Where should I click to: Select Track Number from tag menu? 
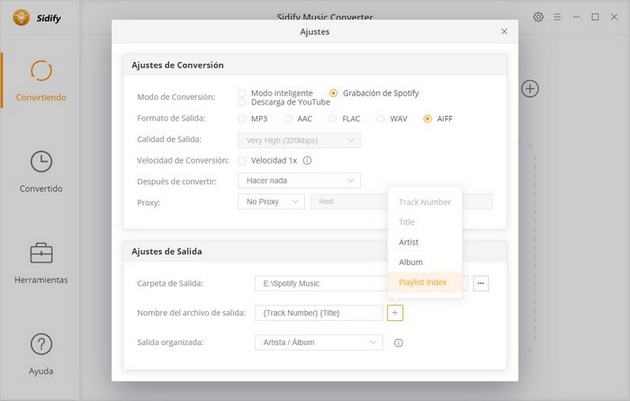tap(425, 202)
